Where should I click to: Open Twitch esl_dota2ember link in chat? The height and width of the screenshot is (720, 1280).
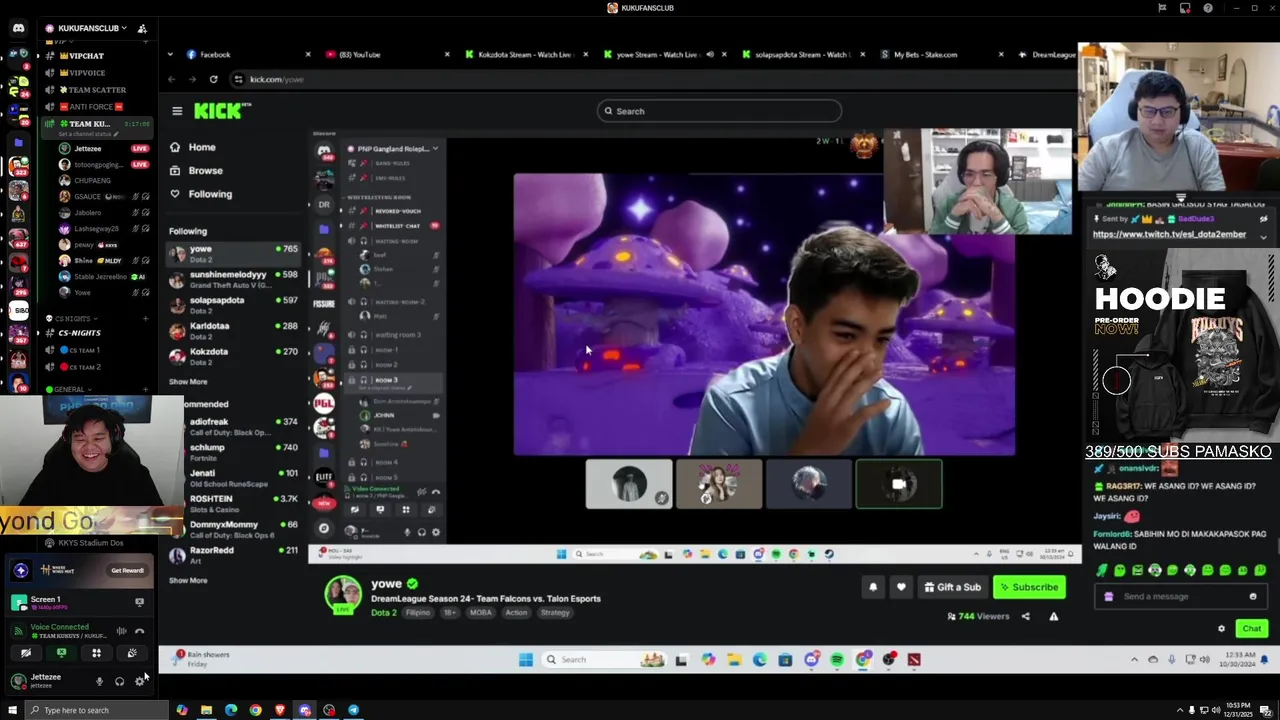tap(1169, 234)
